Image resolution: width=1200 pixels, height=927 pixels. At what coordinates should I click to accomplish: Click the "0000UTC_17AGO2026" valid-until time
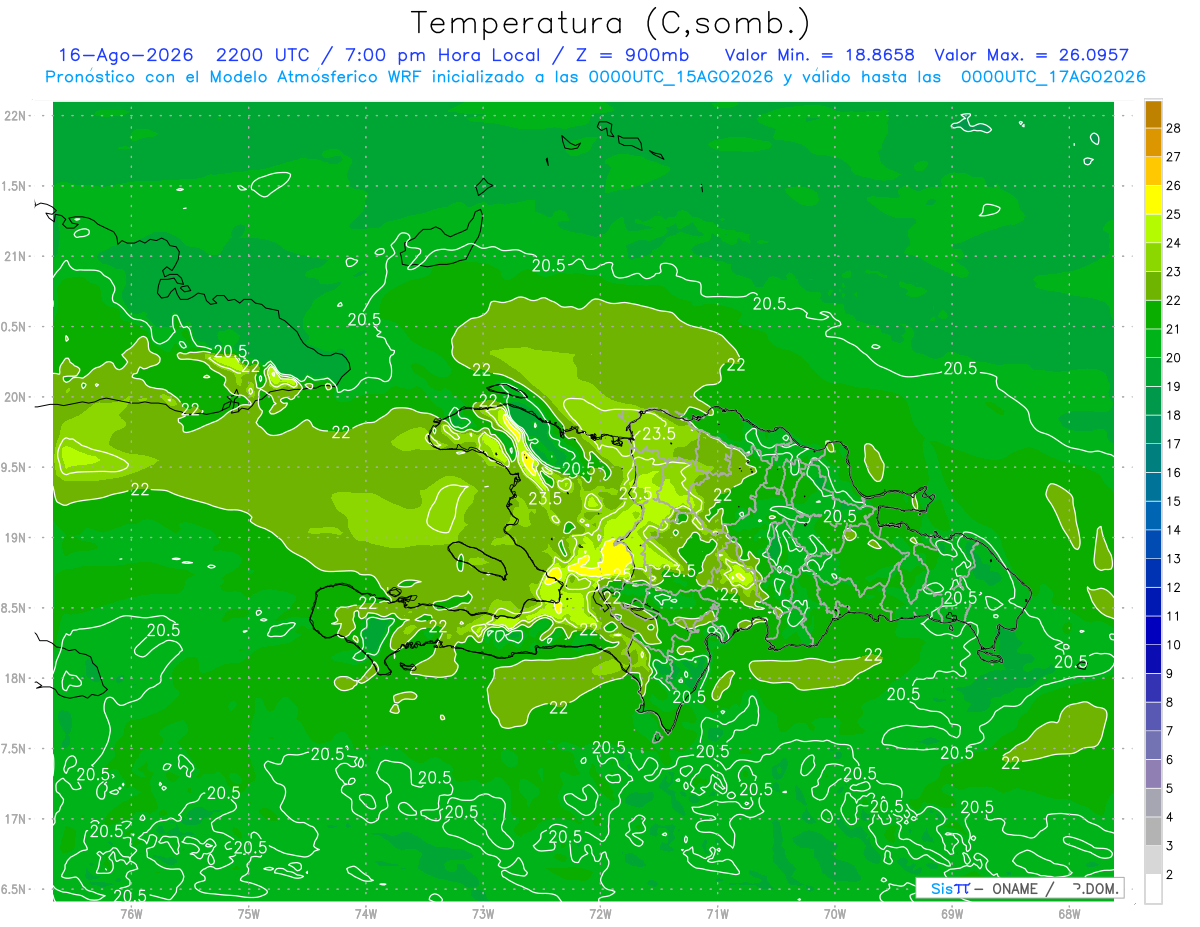1053,77
